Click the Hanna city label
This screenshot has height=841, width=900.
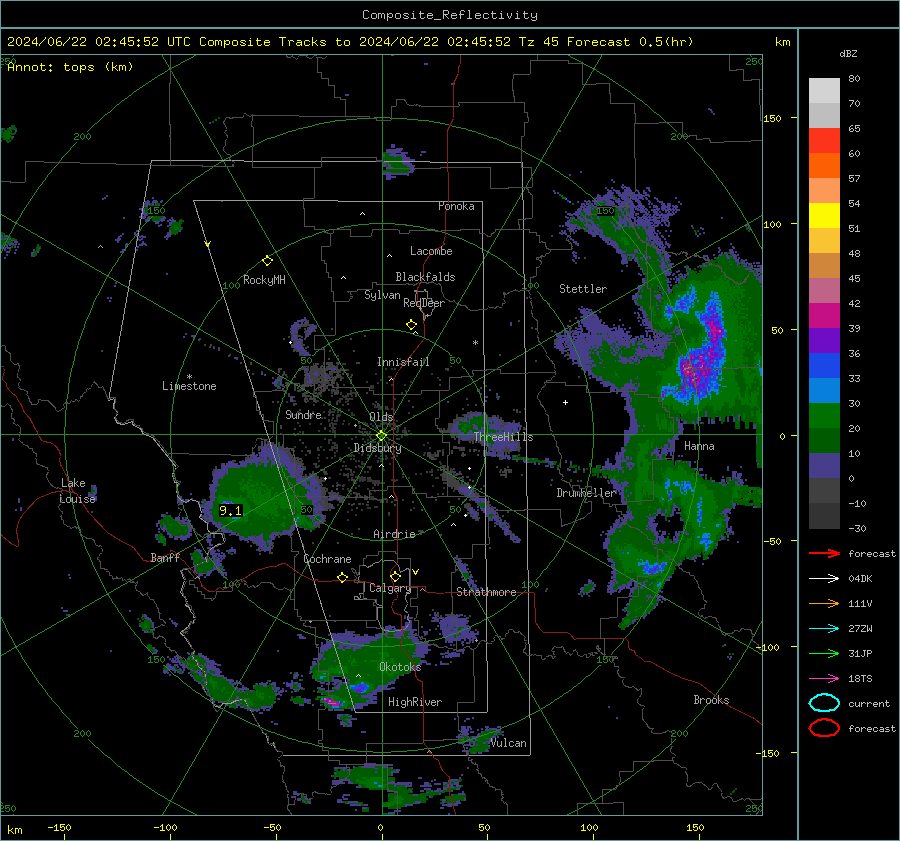[699, 446]
